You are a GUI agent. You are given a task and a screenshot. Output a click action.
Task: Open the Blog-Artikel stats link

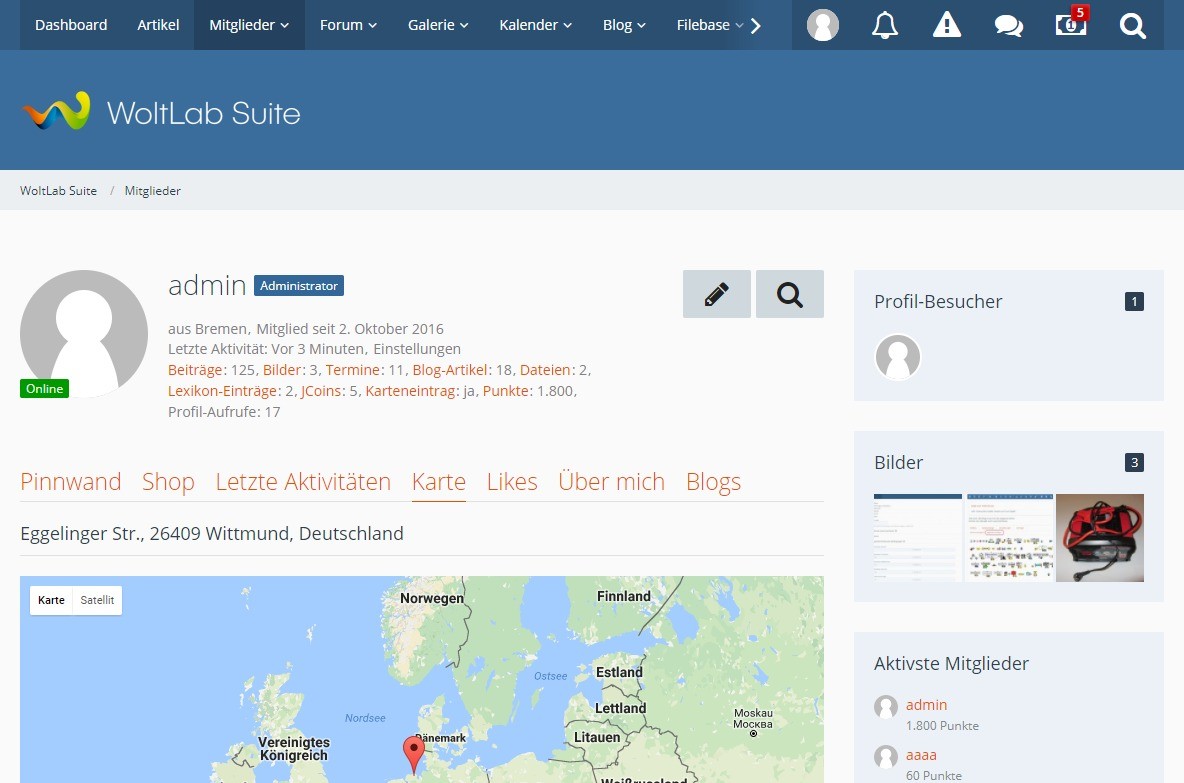[449, 370]
